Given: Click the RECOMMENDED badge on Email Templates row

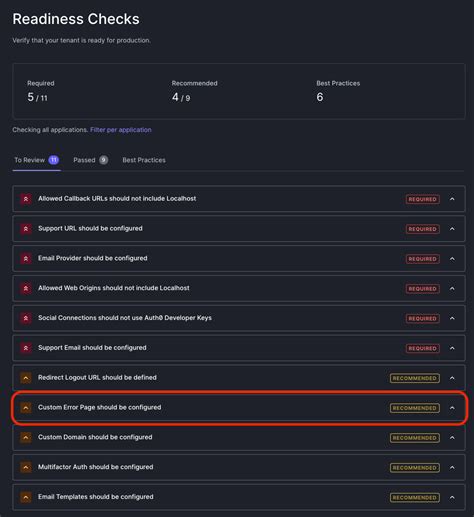Looking at the screenshot, I should coord(414,498).
